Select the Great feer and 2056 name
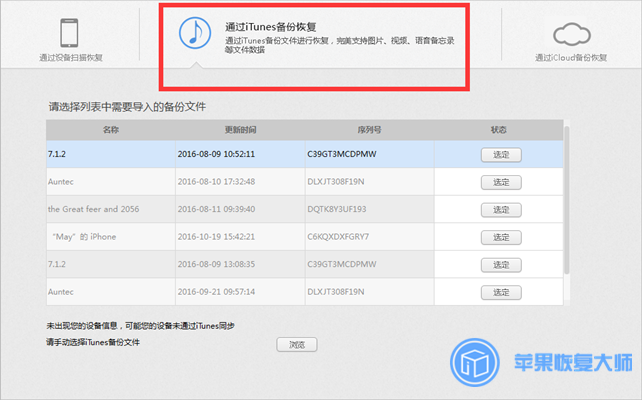Viewport: 642px width, 400px height. pyautogui.click(x=93, y=209)
